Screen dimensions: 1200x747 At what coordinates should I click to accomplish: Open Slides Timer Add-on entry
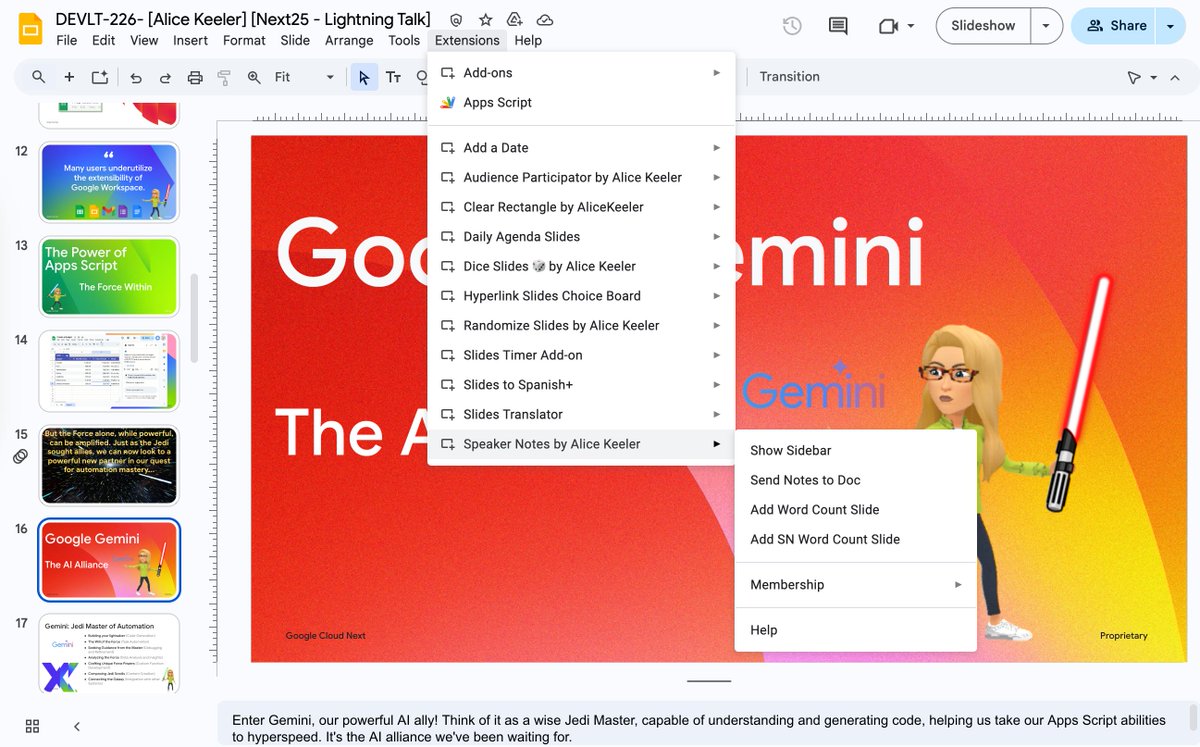(580, 355)
